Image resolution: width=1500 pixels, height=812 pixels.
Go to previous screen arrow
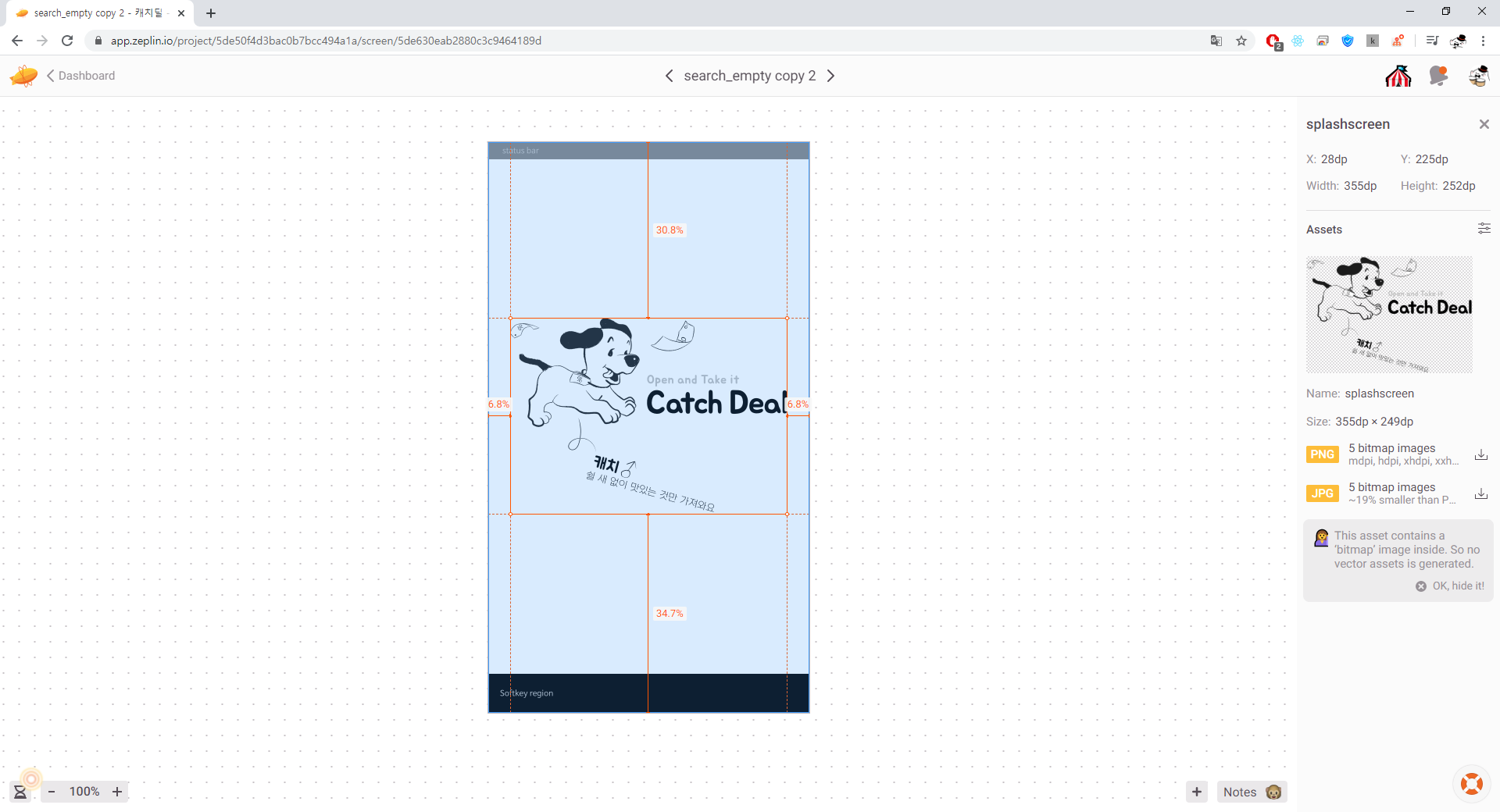(x=669, y=76)
